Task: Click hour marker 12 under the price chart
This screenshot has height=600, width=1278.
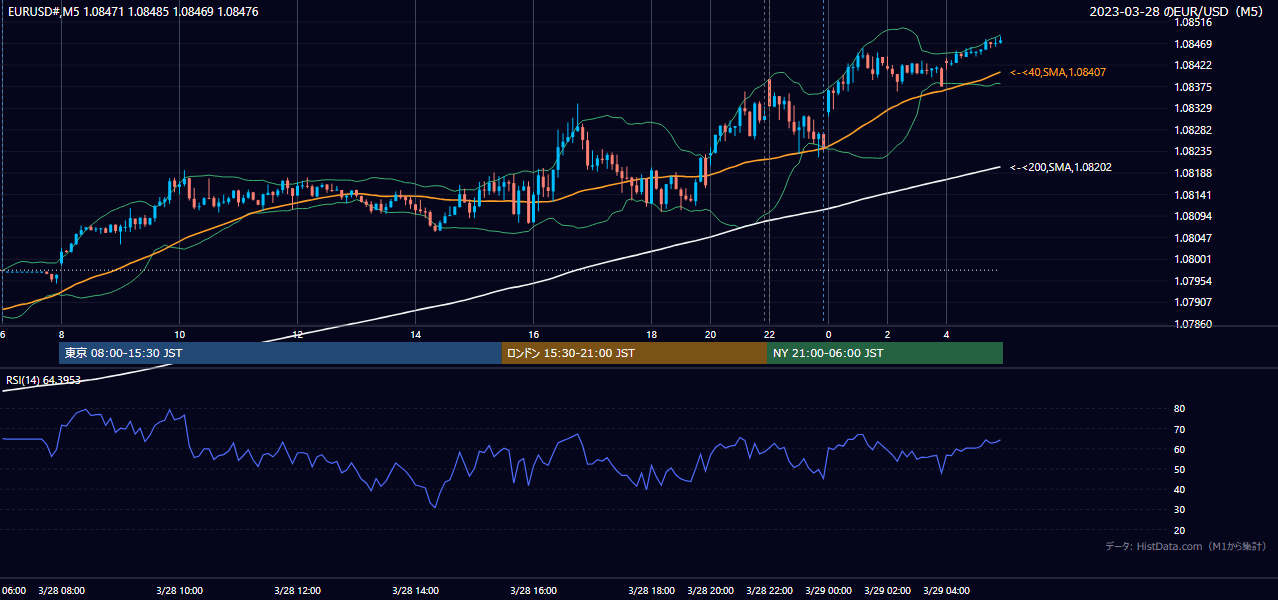Action: pos(298,334)
